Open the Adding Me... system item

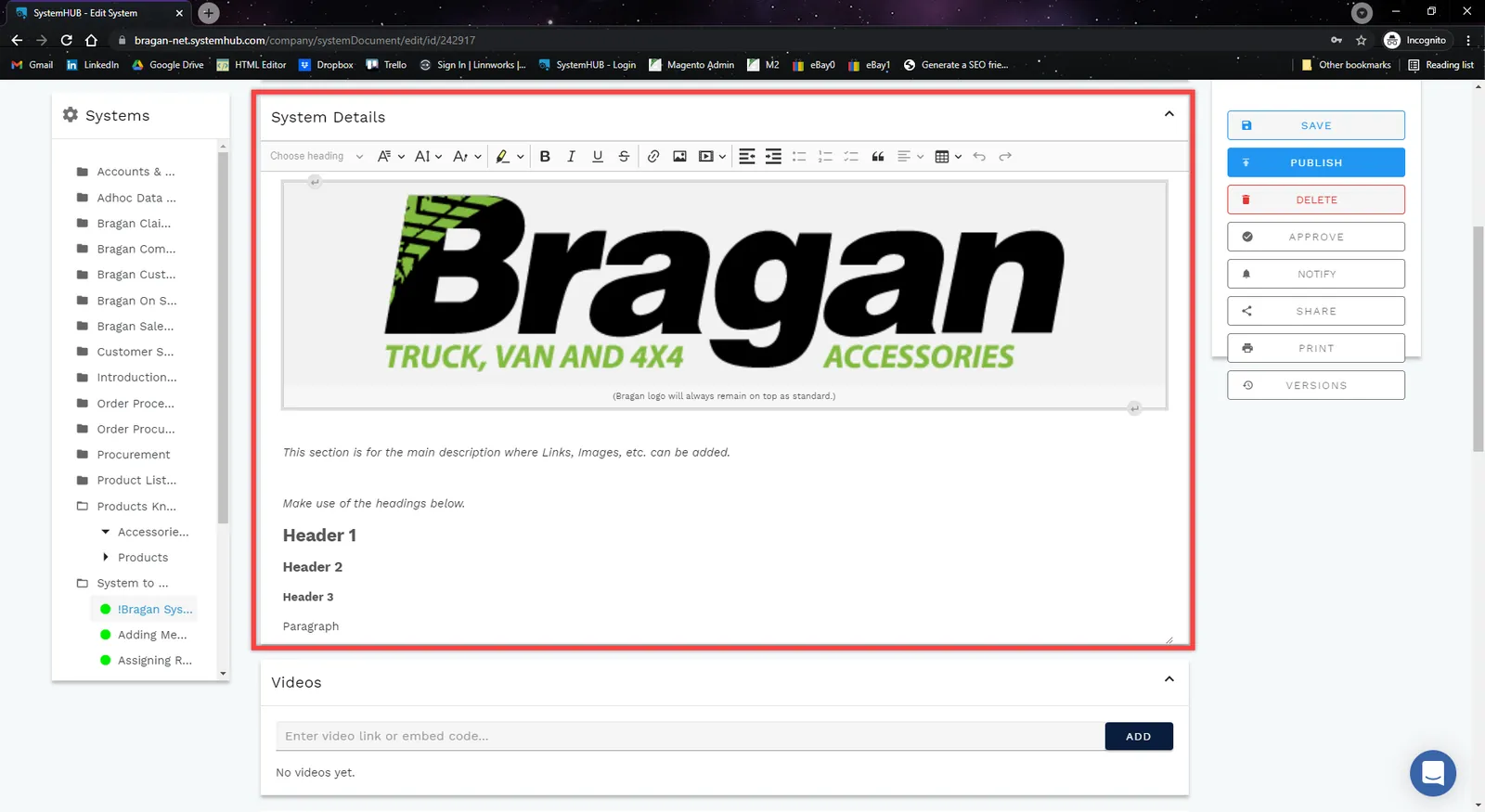pos(144,635)
